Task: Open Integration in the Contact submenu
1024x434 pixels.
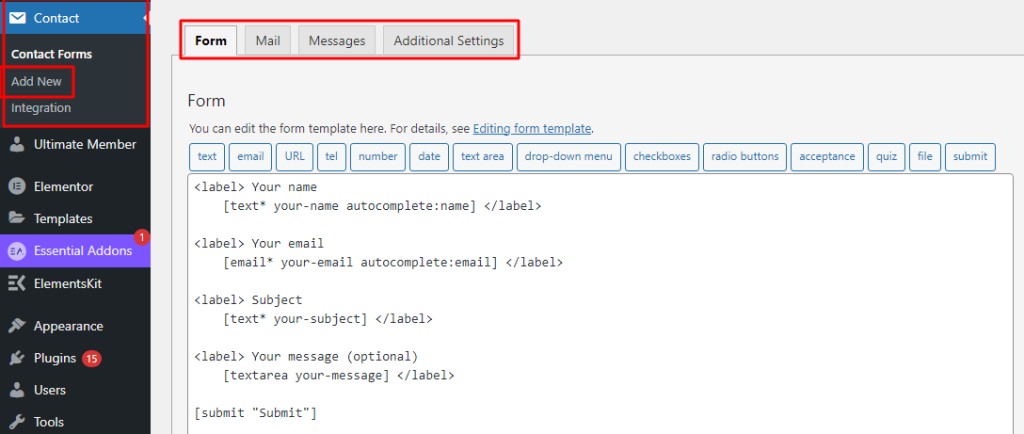Action: (x=41, y=107)
